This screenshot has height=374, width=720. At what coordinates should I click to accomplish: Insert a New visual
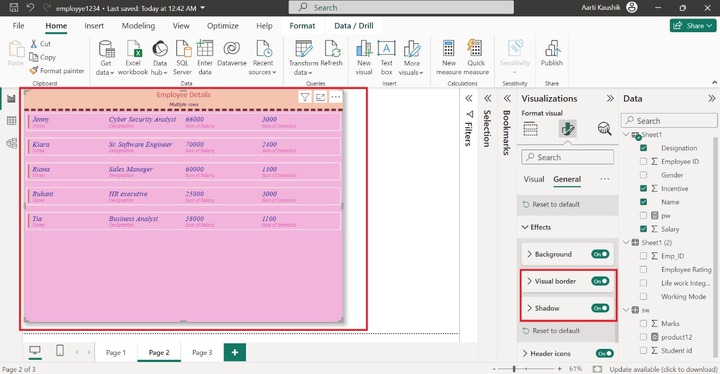coord(364,57)
